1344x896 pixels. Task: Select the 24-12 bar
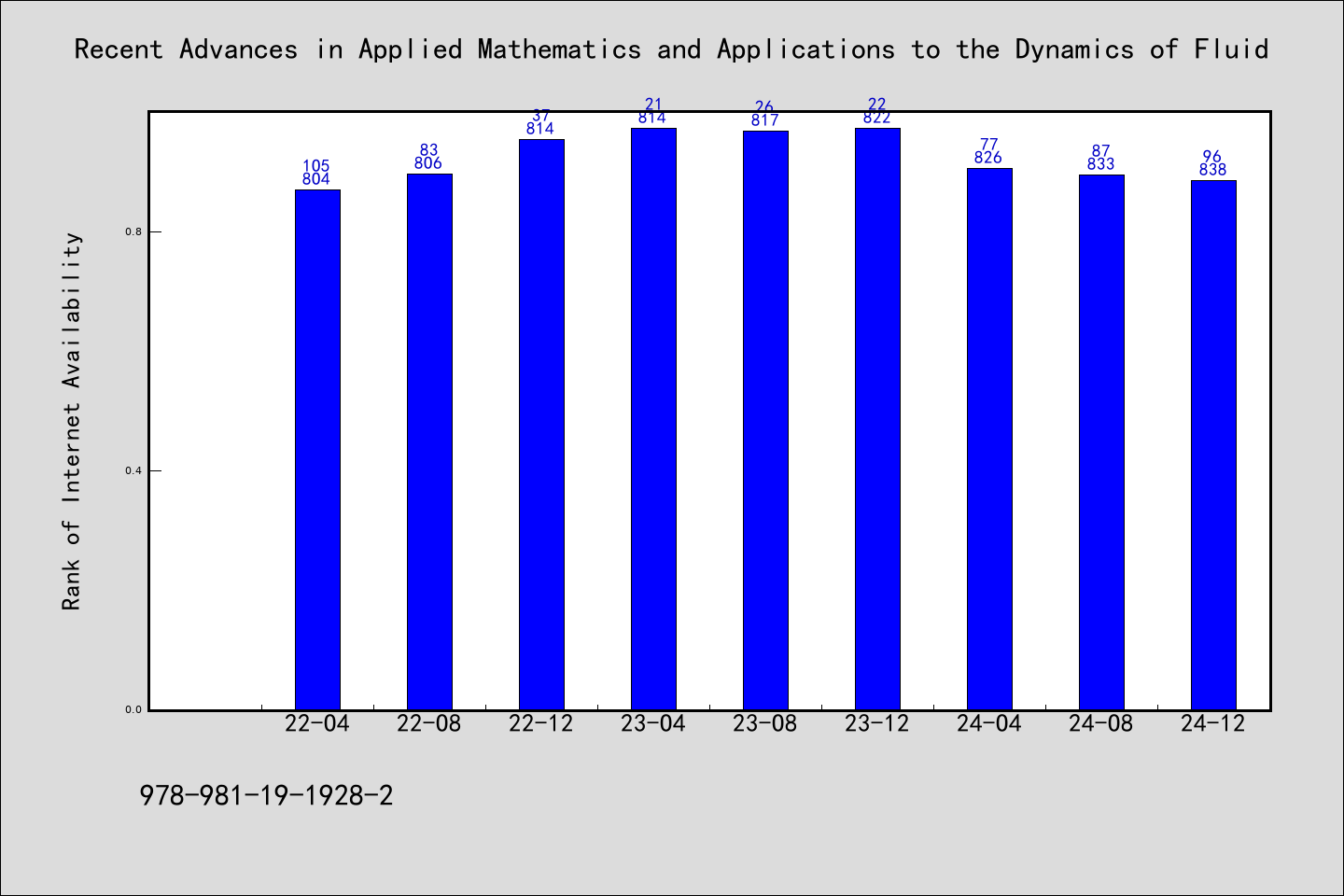click(1213, 445)
